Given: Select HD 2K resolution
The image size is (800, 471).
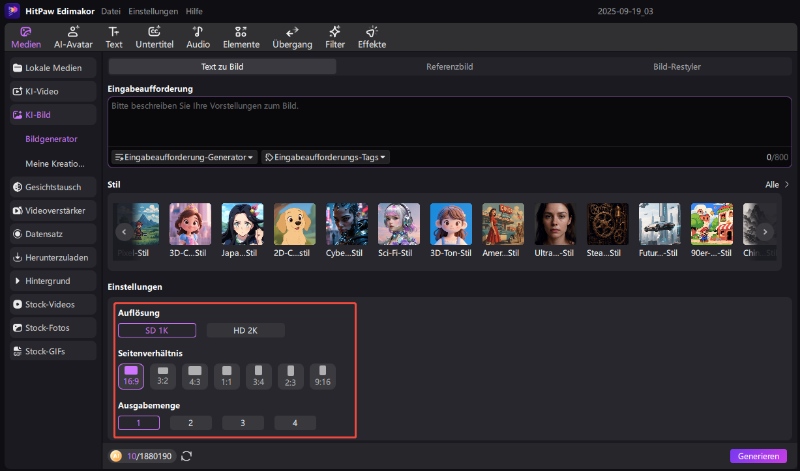Looking at the screenshot, I should (x=245, y=330).
